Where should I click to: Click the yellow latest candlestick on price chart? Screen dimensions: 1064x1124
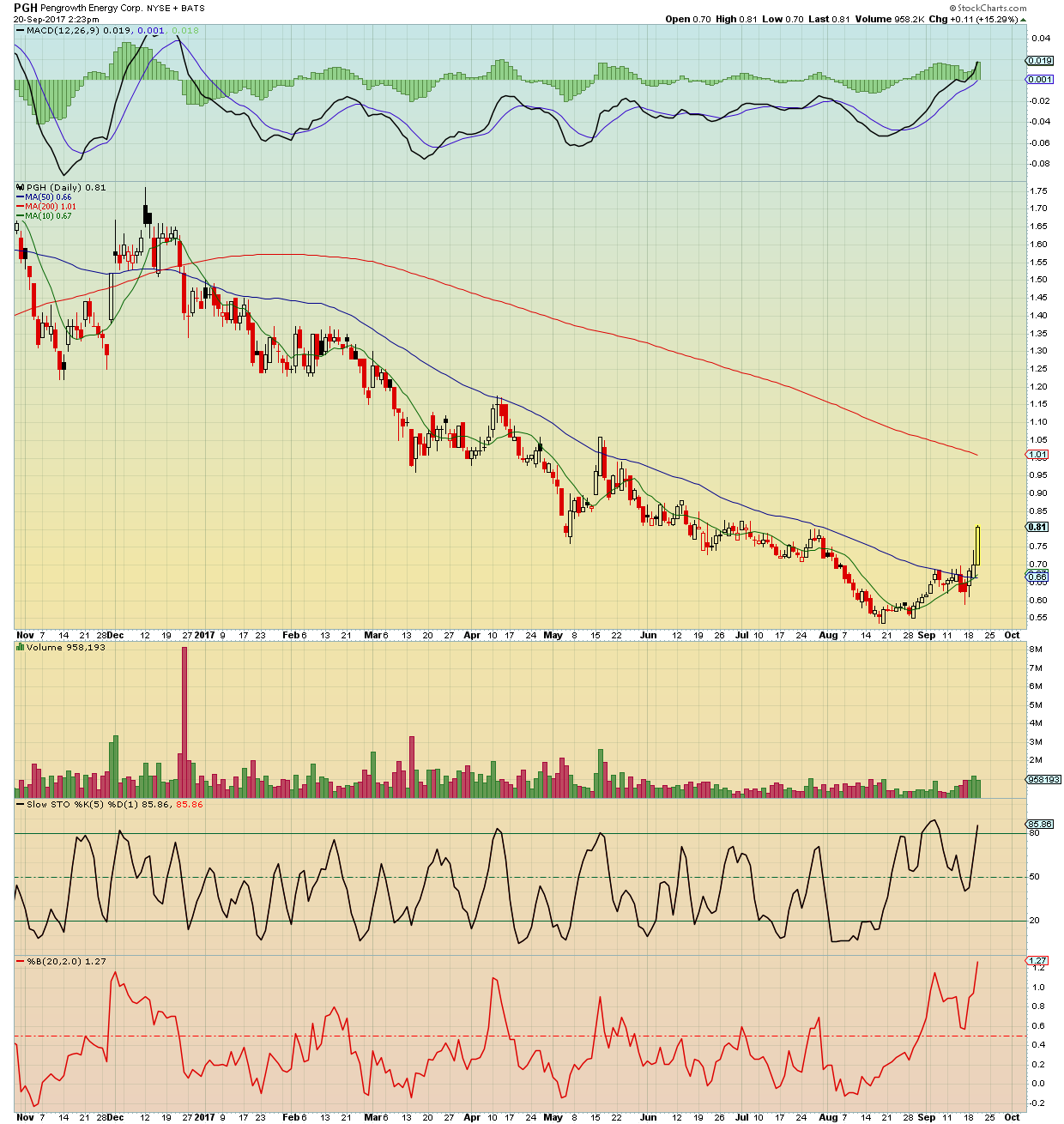[x=977, y=546]
